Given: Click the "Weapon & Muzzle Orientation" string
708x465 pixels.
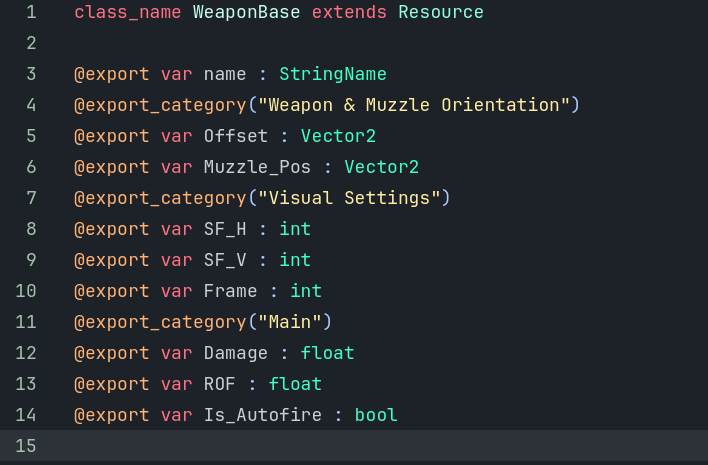Looking at the screenshot, I should [414, 105].
